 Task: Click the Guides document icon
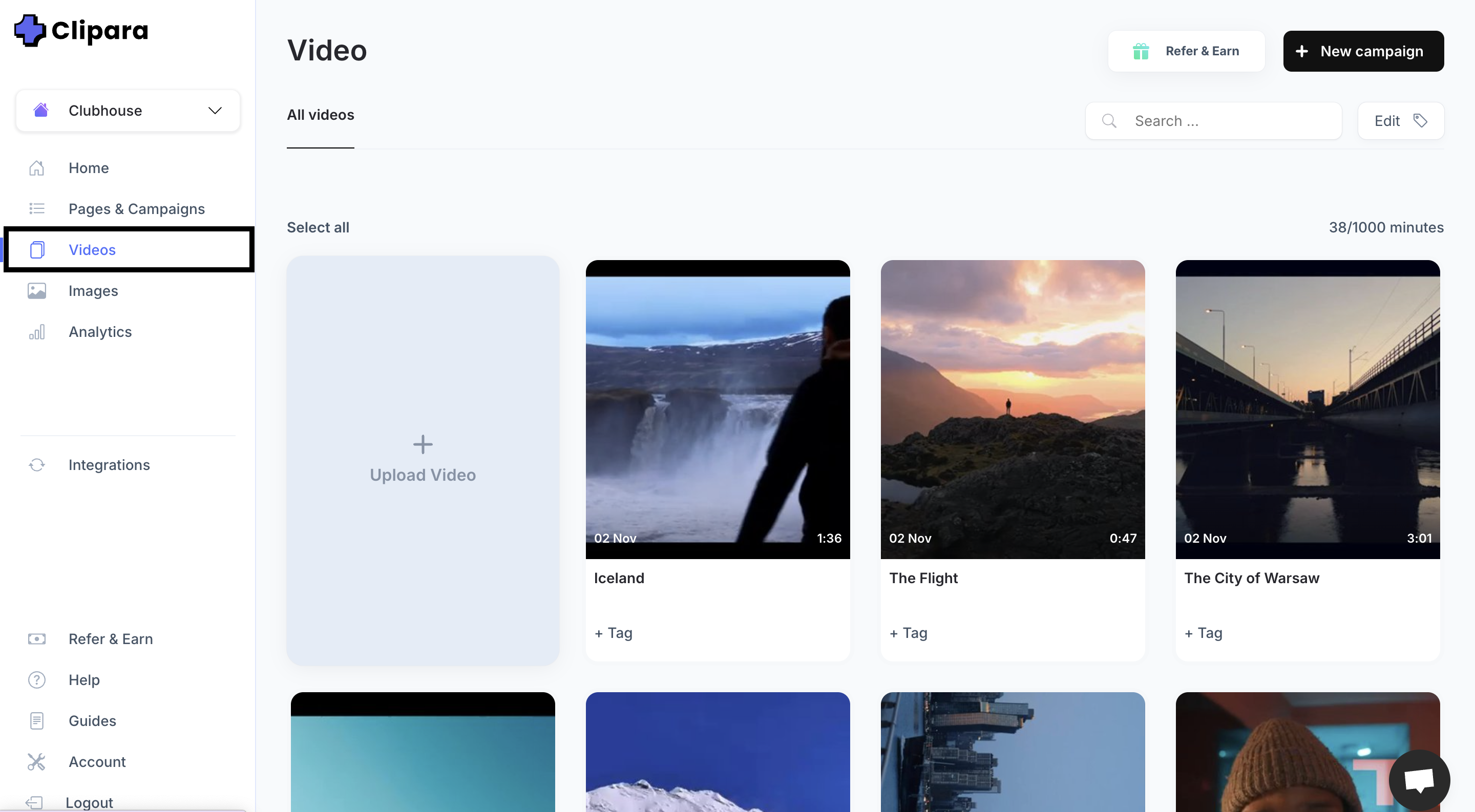point(37,720)
